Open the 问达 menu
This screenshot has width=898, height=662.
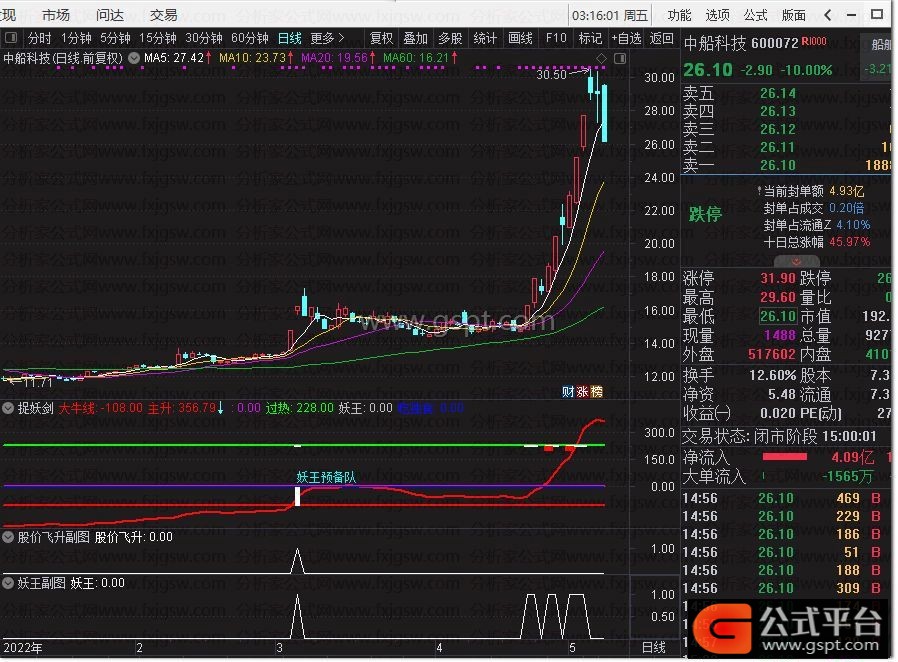coord(109,15)
